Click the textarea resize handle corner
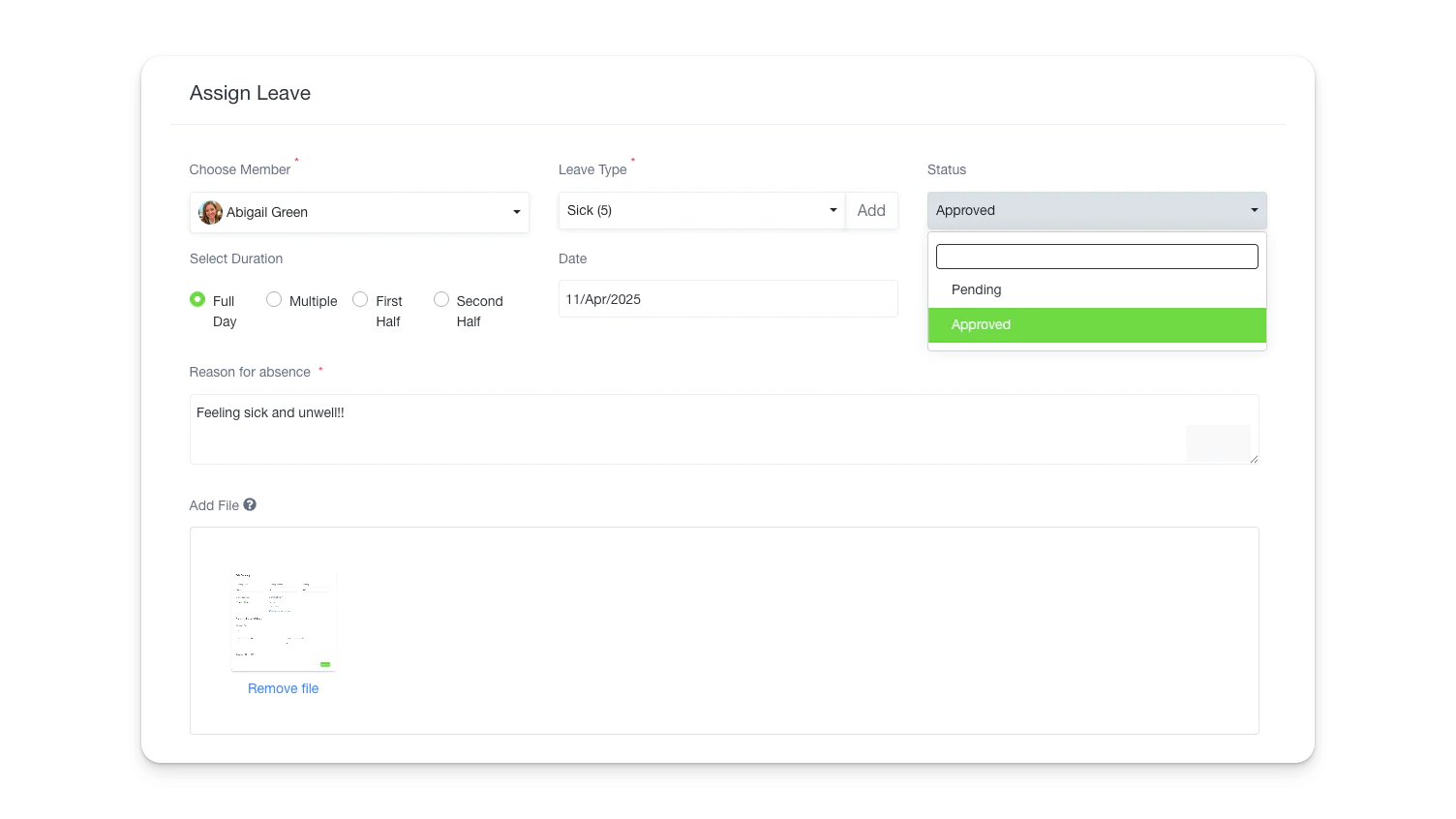 1254,459
